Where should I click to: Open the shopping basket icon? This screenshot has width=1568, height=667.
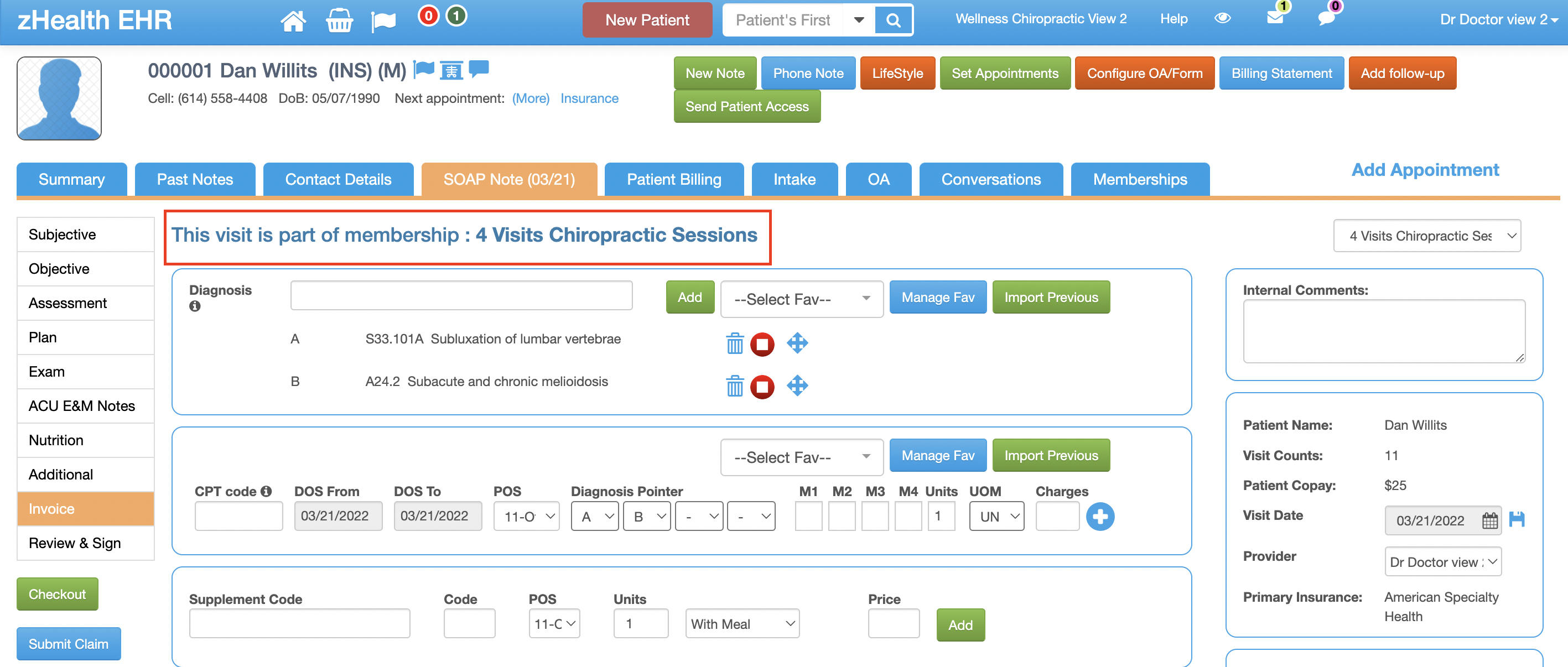[x=339, y=20]
